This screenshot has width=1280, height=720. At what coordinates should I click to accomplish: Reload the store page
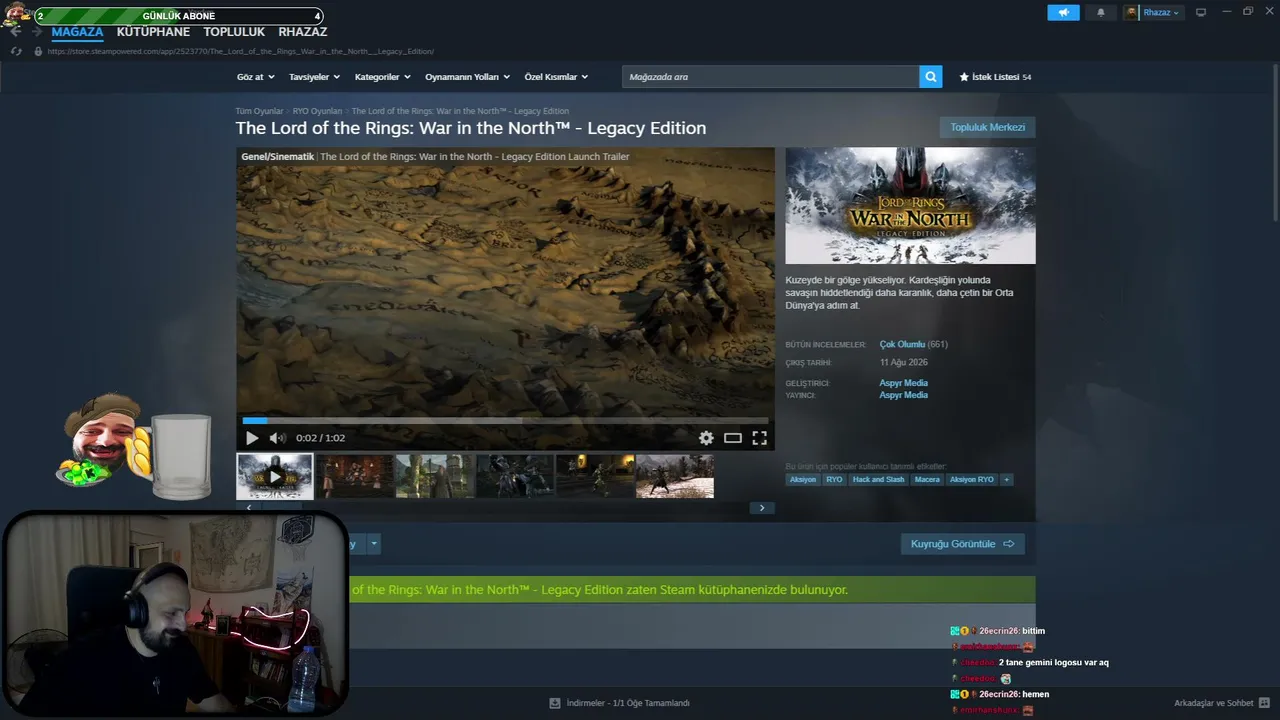[x=16, y=51]
